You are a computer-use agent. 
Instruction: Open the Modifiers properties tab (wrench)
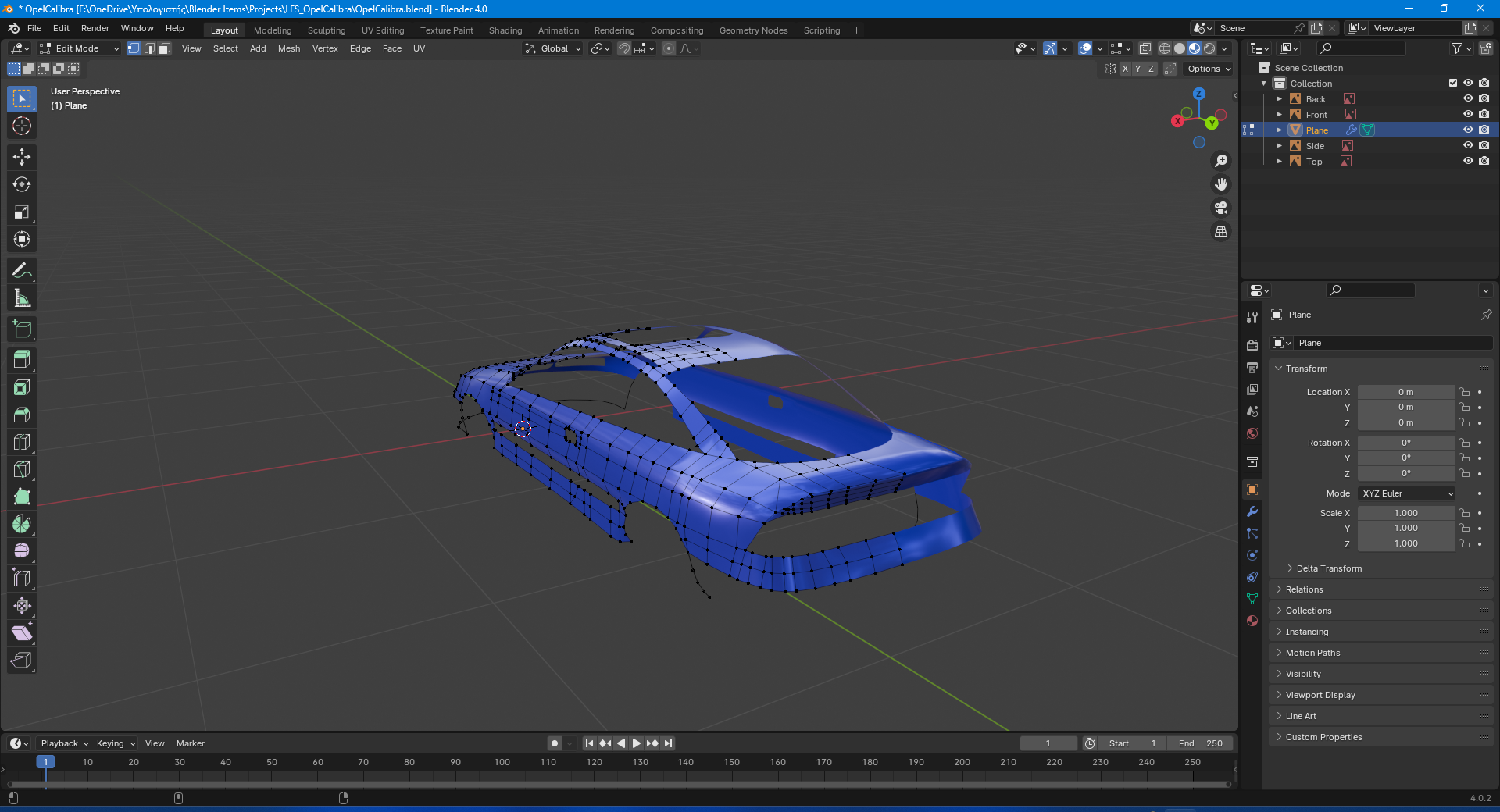(1252, 511)
